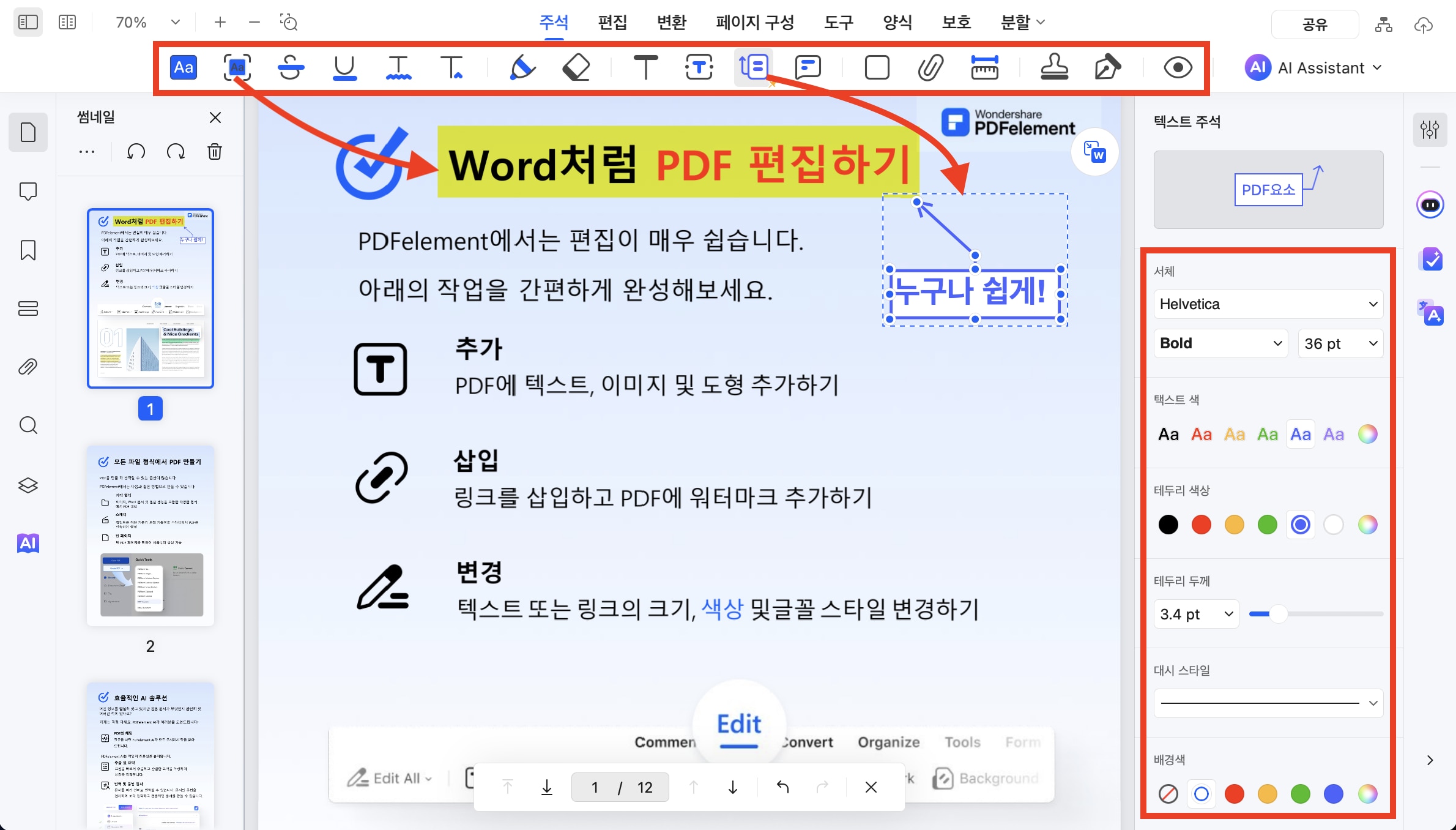The height and width of the screenshot is (830, 1456).
Task: Click the 공유 share button
Action: click(x=1315, y=24)
